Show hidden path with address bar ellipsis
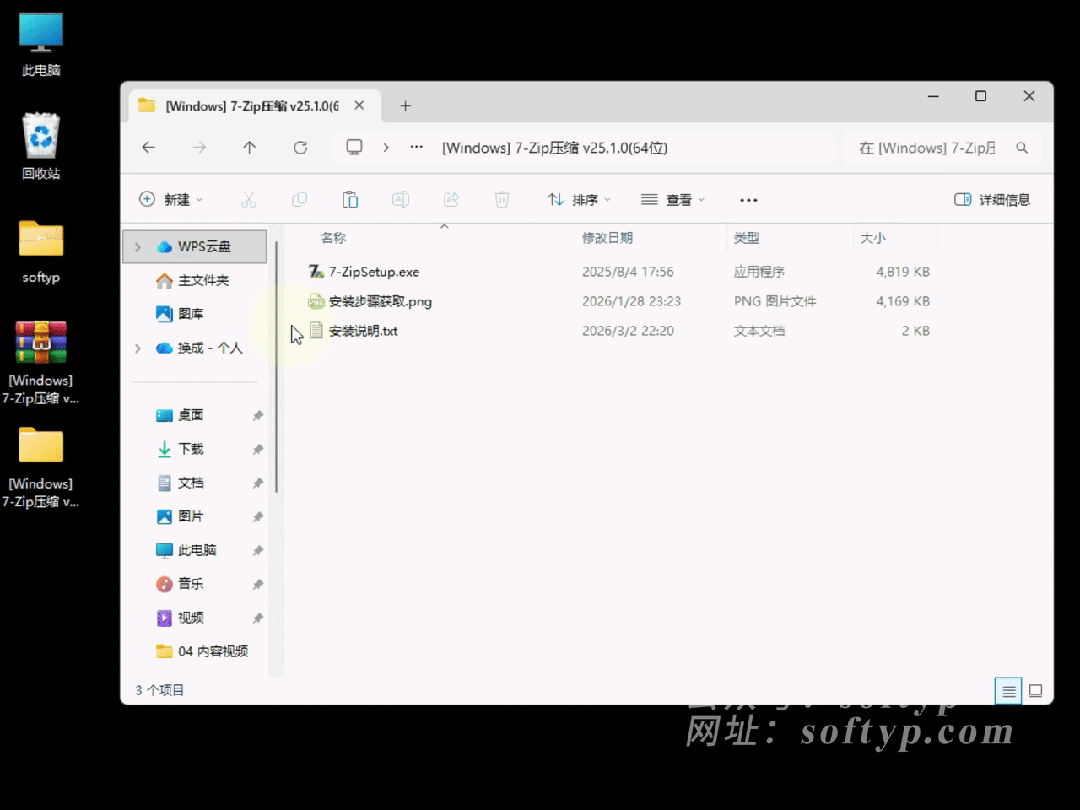The width and height of the screenshot is (1080, 810). point(417,147)
